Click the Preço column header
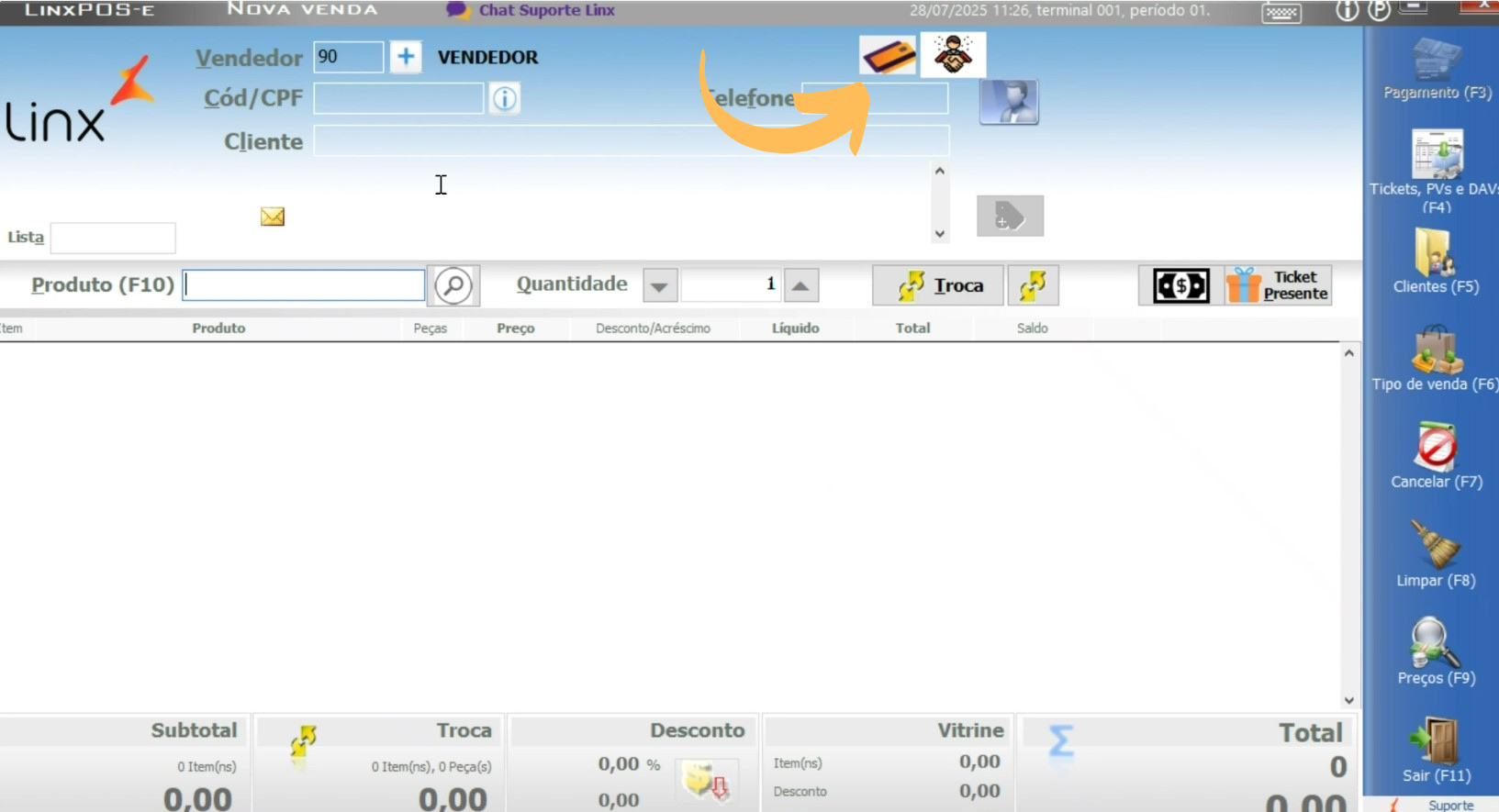1499x812 pixels. pos(516,328)
